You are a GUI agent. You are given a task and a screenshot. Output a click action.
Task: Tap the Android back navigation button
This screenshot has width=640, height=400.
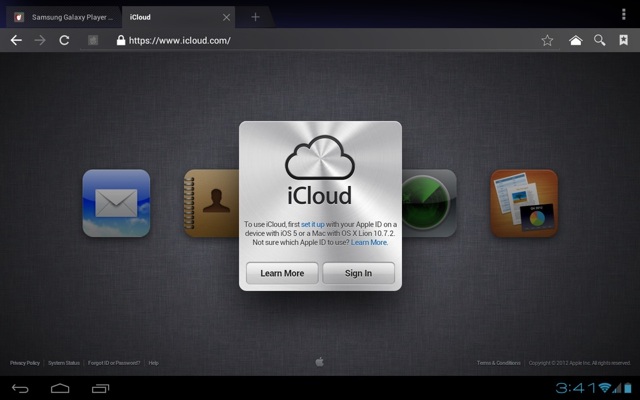coord(20,388)
